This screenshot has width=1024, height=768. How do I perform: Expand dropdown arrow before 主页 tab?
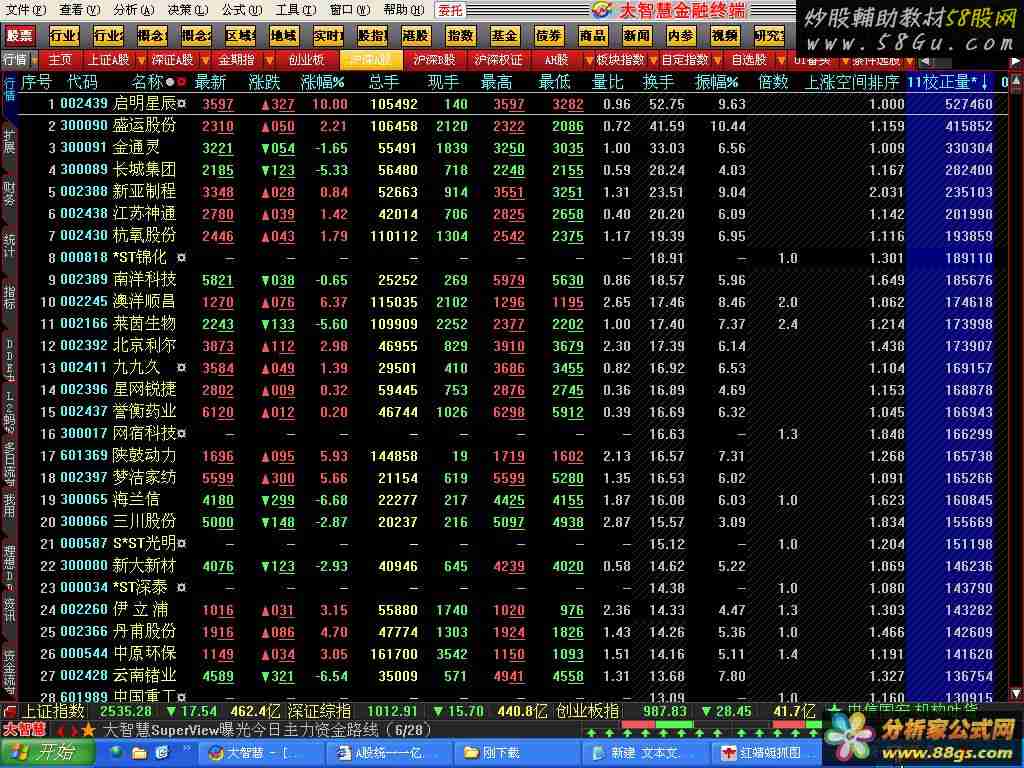click(x=35, y=61)
